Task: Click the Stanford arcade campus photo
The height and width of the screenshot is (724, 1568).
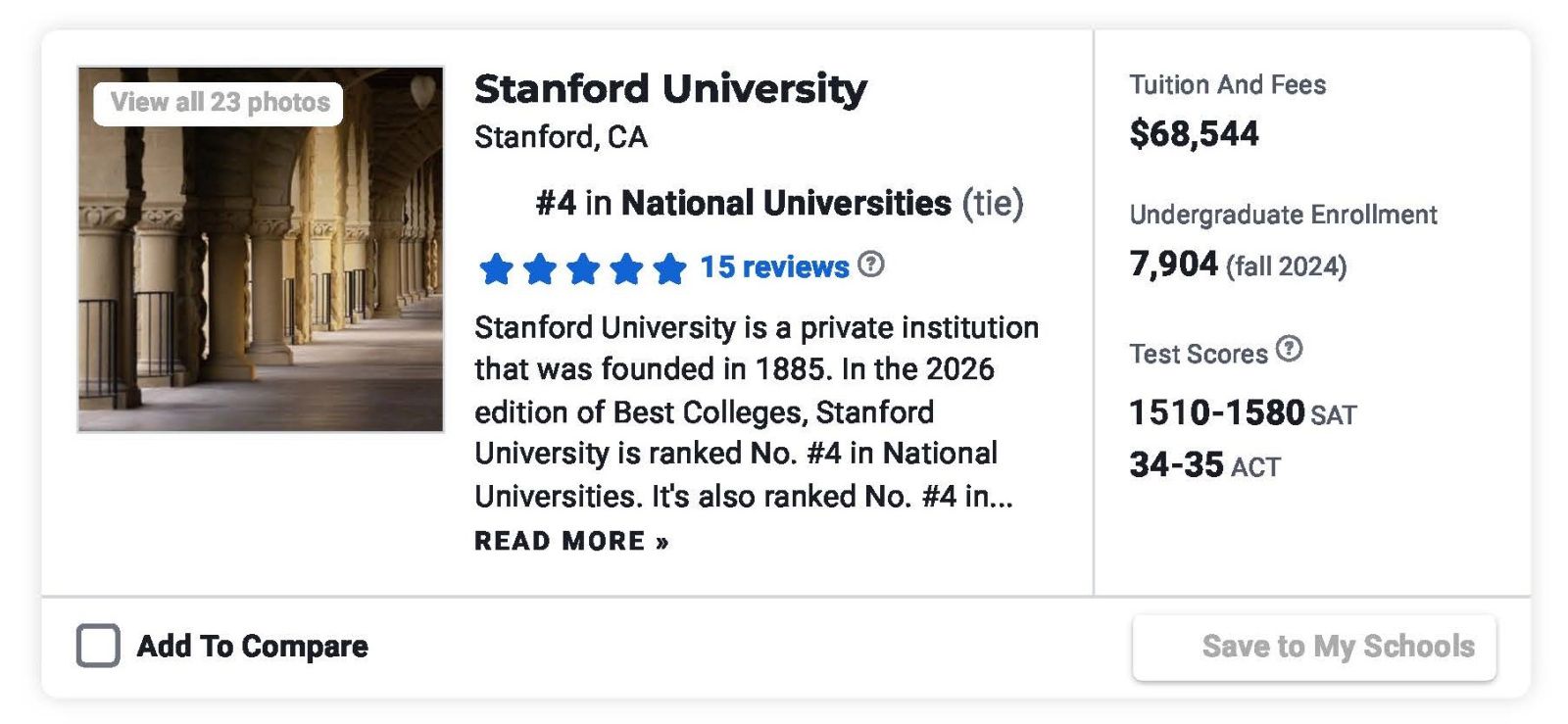Action: coord(261,284)
